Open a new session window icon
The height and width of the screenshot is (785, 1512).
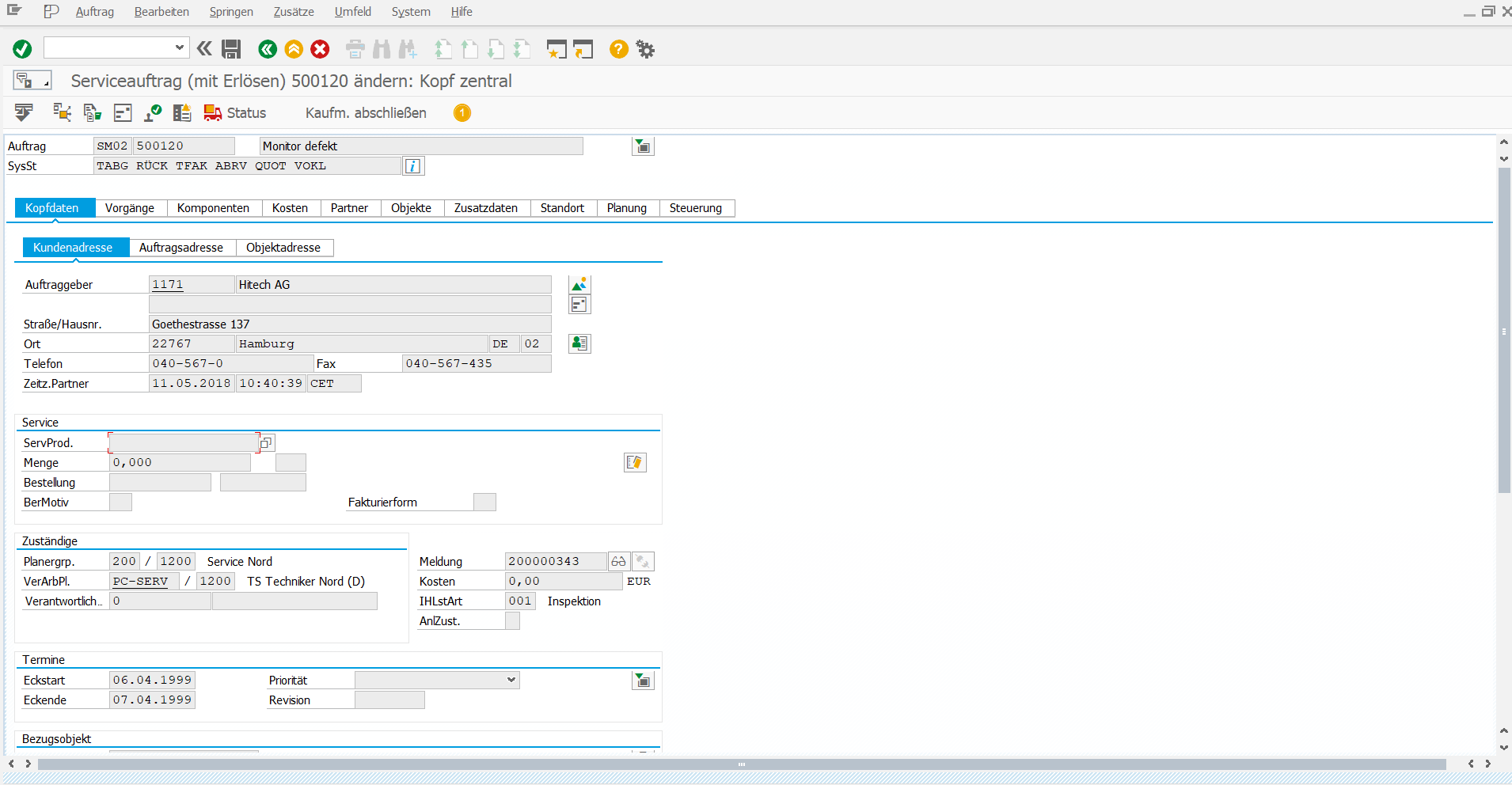(557, 49)
